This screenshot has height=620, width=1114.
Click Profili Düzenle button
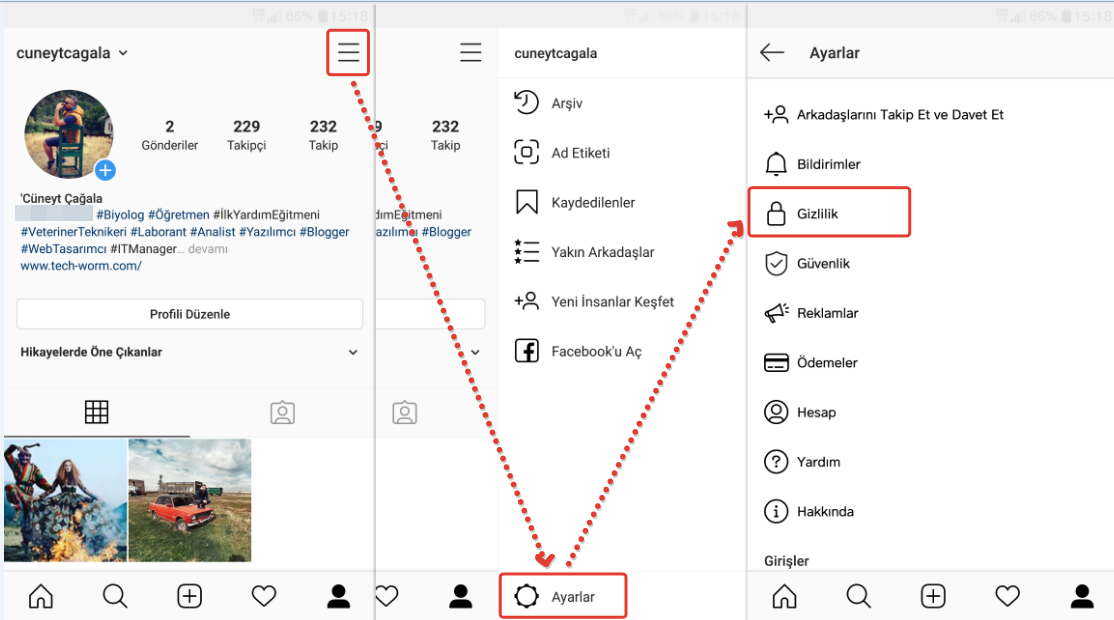[x=190, y=314]
